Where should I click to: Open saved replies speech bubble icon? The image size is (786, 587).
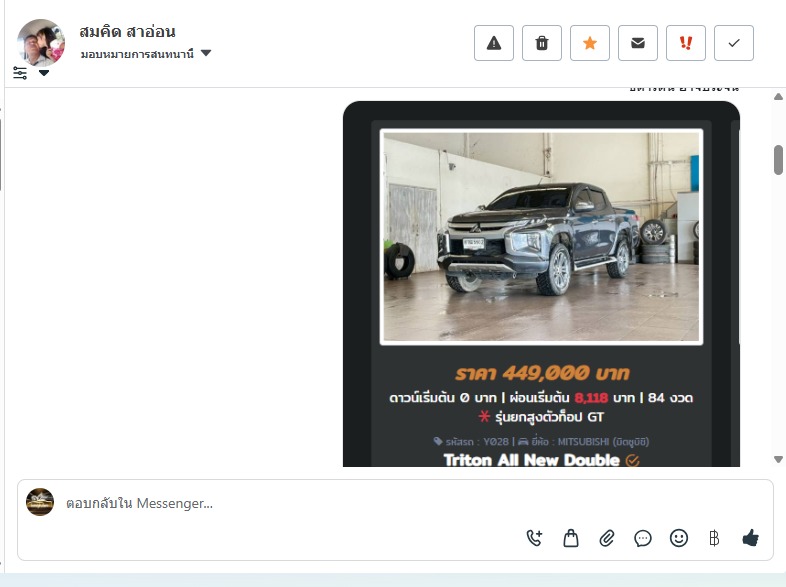point(643,538)
